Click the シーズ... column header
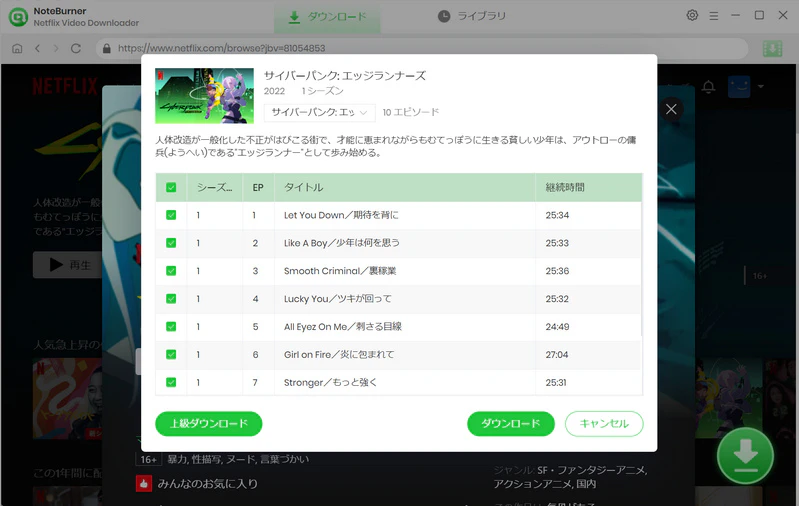 [215, 188]
